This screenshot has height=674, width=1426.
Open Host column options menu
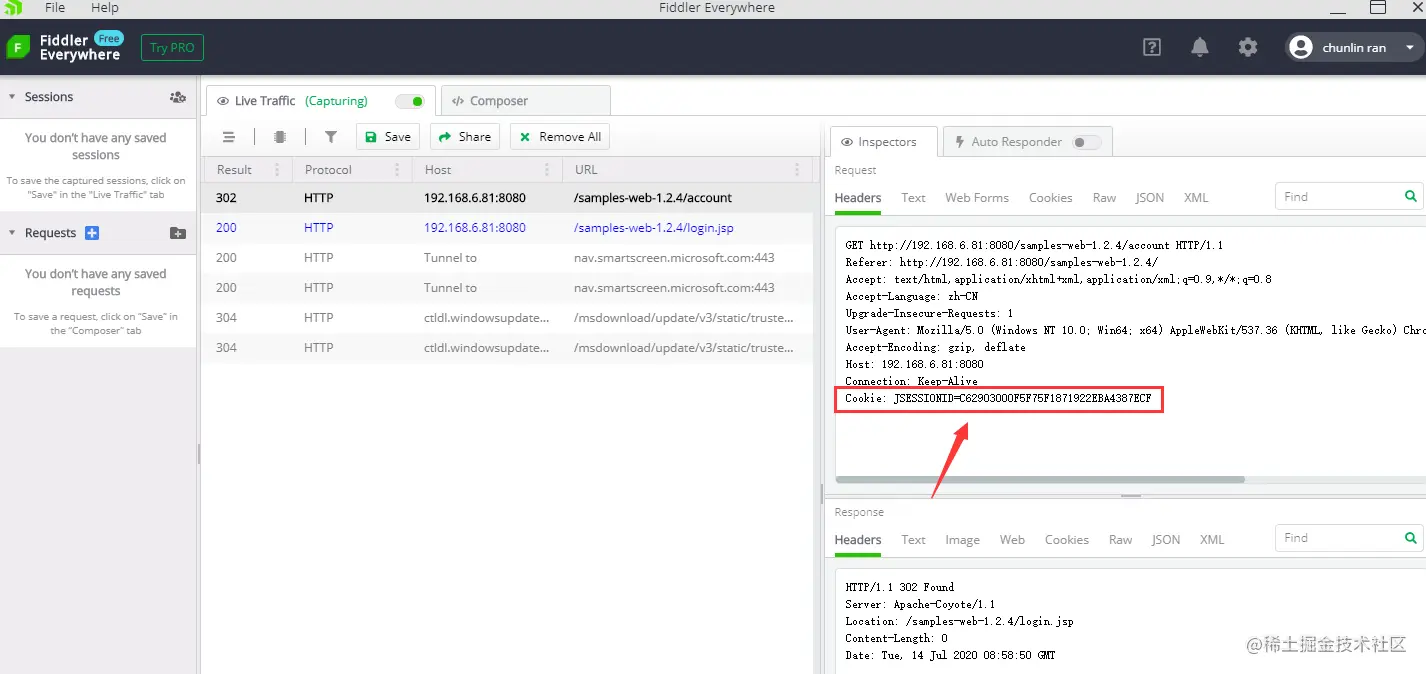(x=547, y=170)
